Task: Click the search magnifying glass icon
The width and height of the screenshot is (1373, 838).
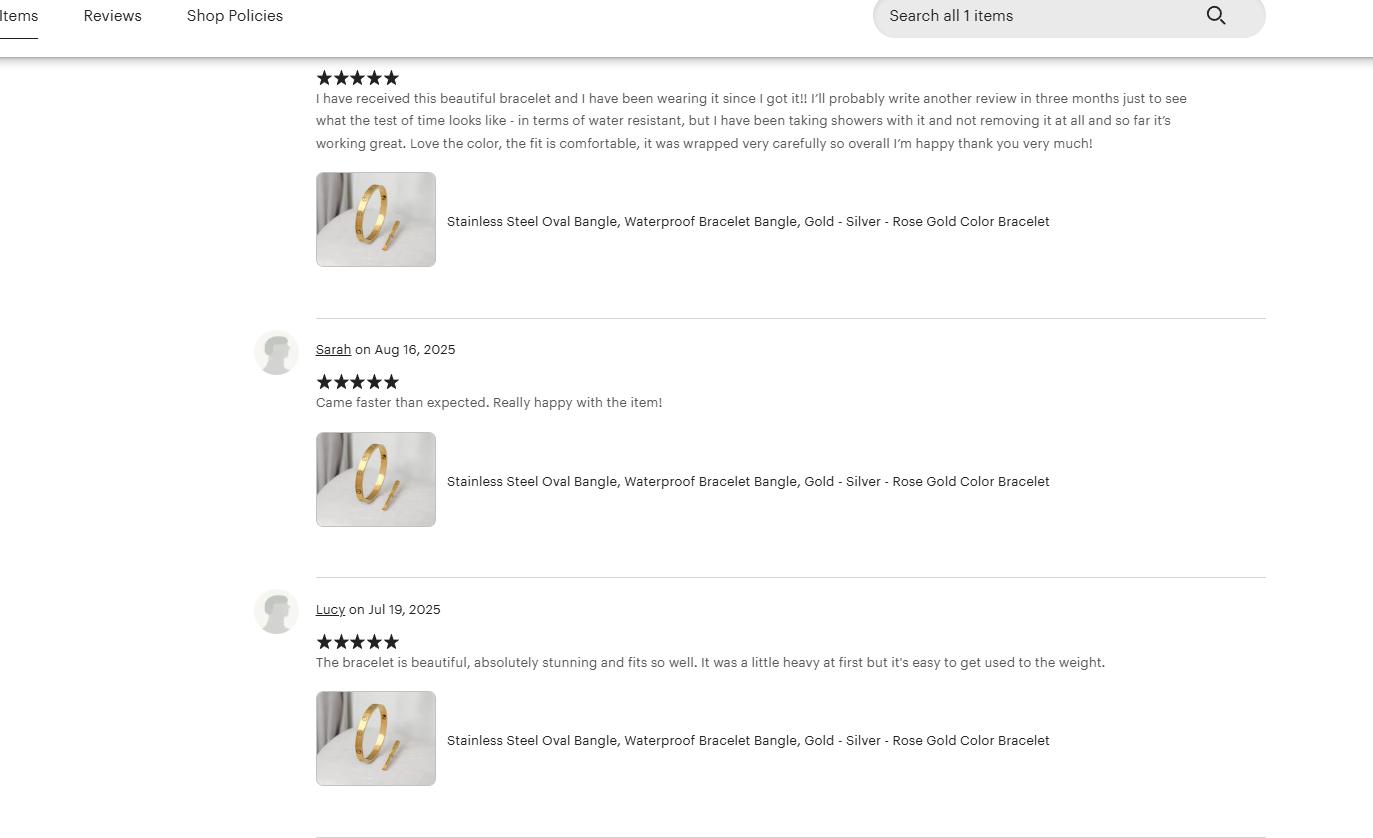Action: 1216,16
